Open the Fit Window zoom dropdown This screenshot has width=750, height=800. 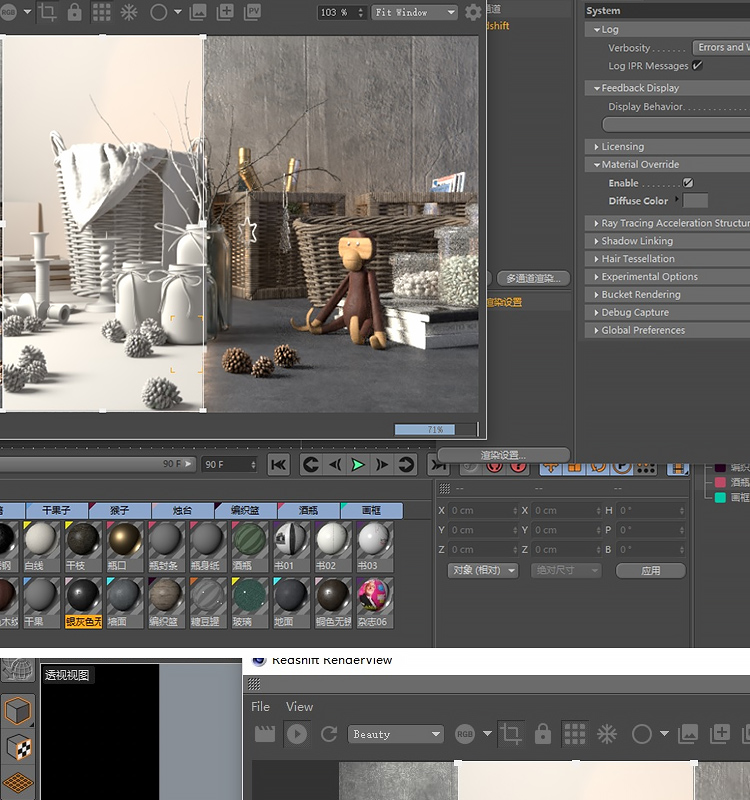(414, 13)
